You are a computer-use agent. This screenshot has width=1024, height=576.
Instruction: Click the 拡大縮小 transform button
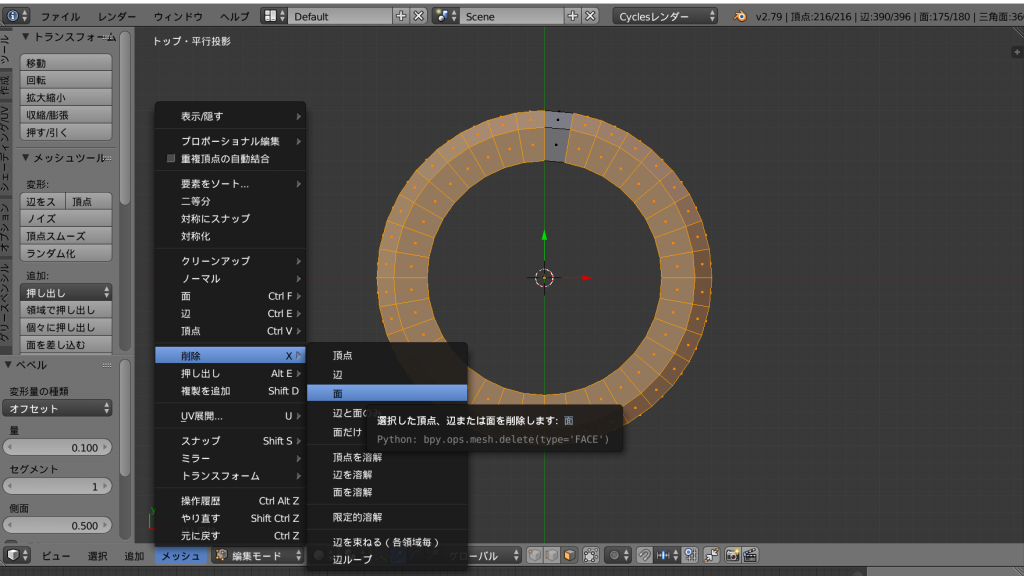tap(66, 98)
